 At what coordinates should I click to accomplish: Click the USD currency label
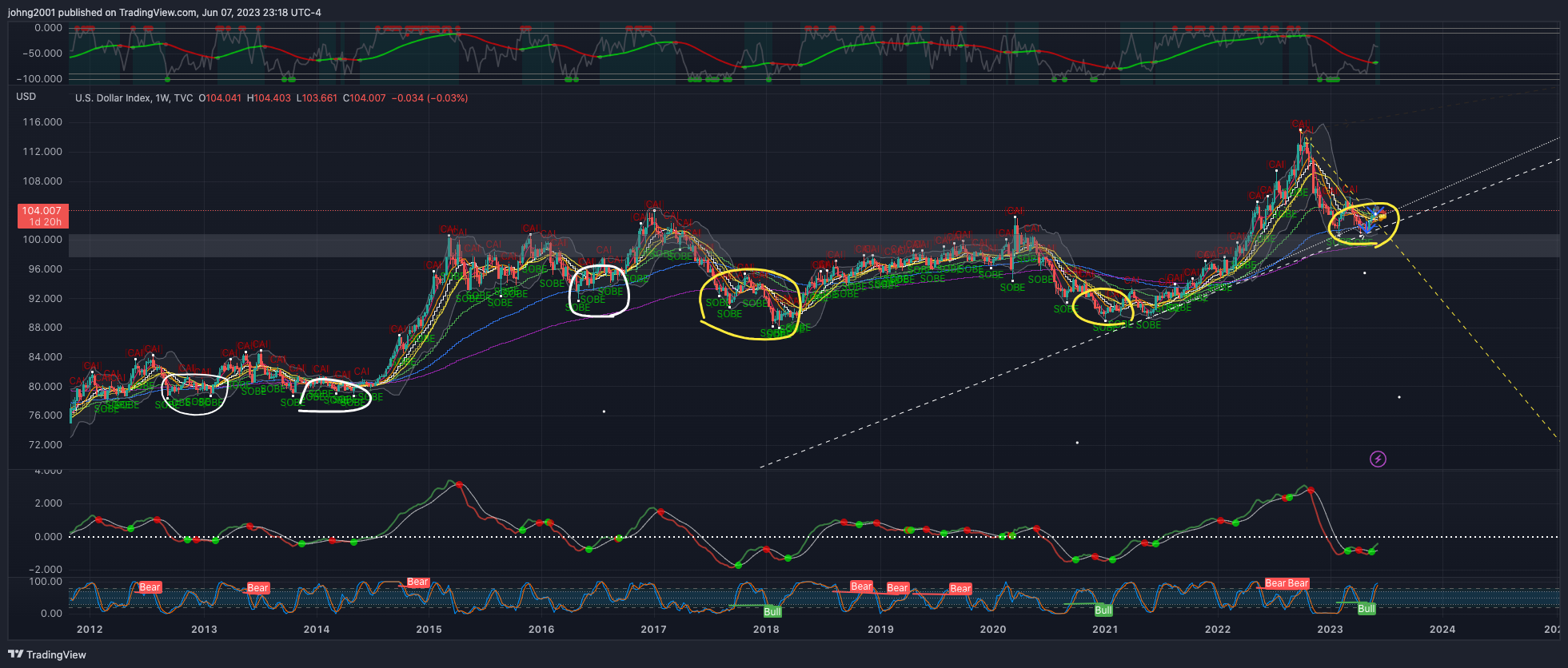pyautogui.click(x=26, y=97)
